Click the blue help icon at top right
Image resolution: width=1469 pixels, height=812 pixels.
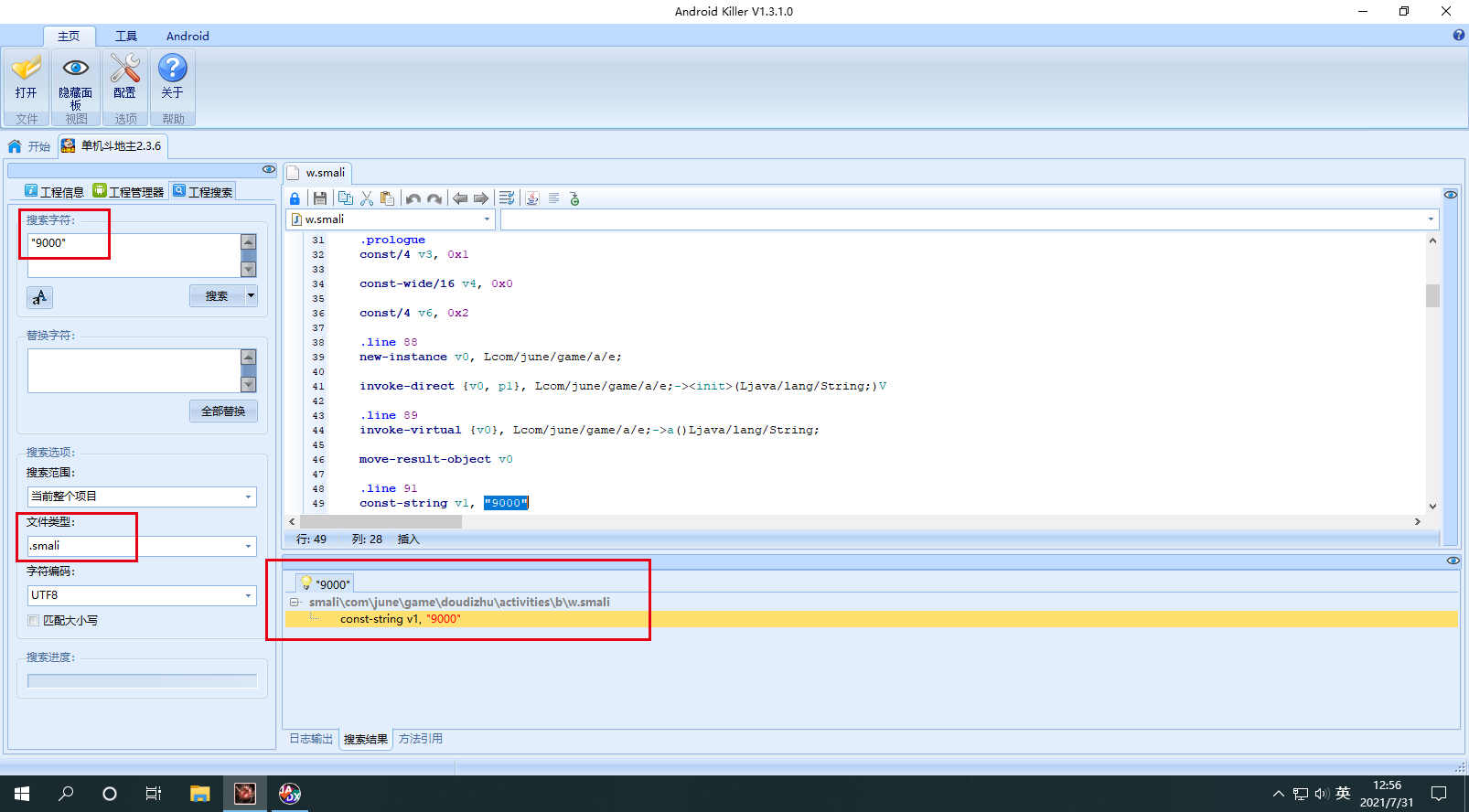pyautogui.click(x=1459, y=35)
